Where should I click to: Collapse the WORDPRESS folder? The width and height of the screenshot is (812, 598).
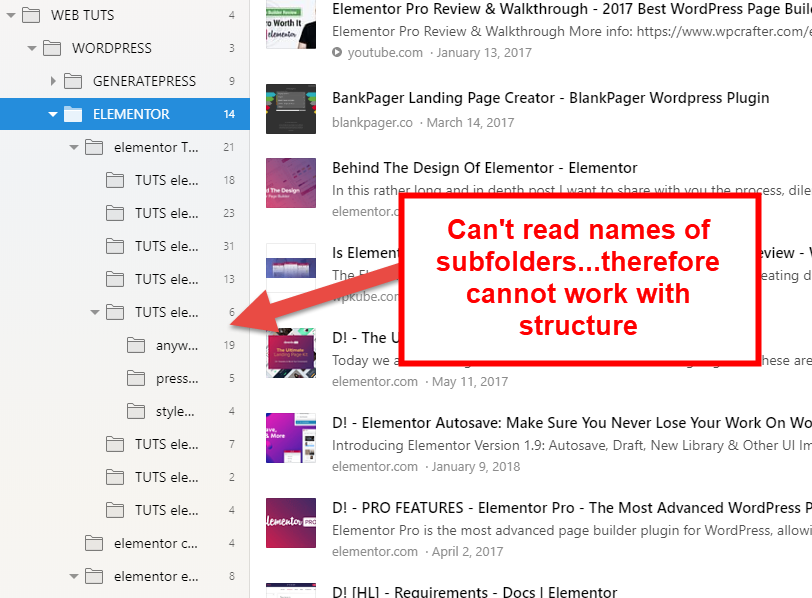click(x=32, y=49)
